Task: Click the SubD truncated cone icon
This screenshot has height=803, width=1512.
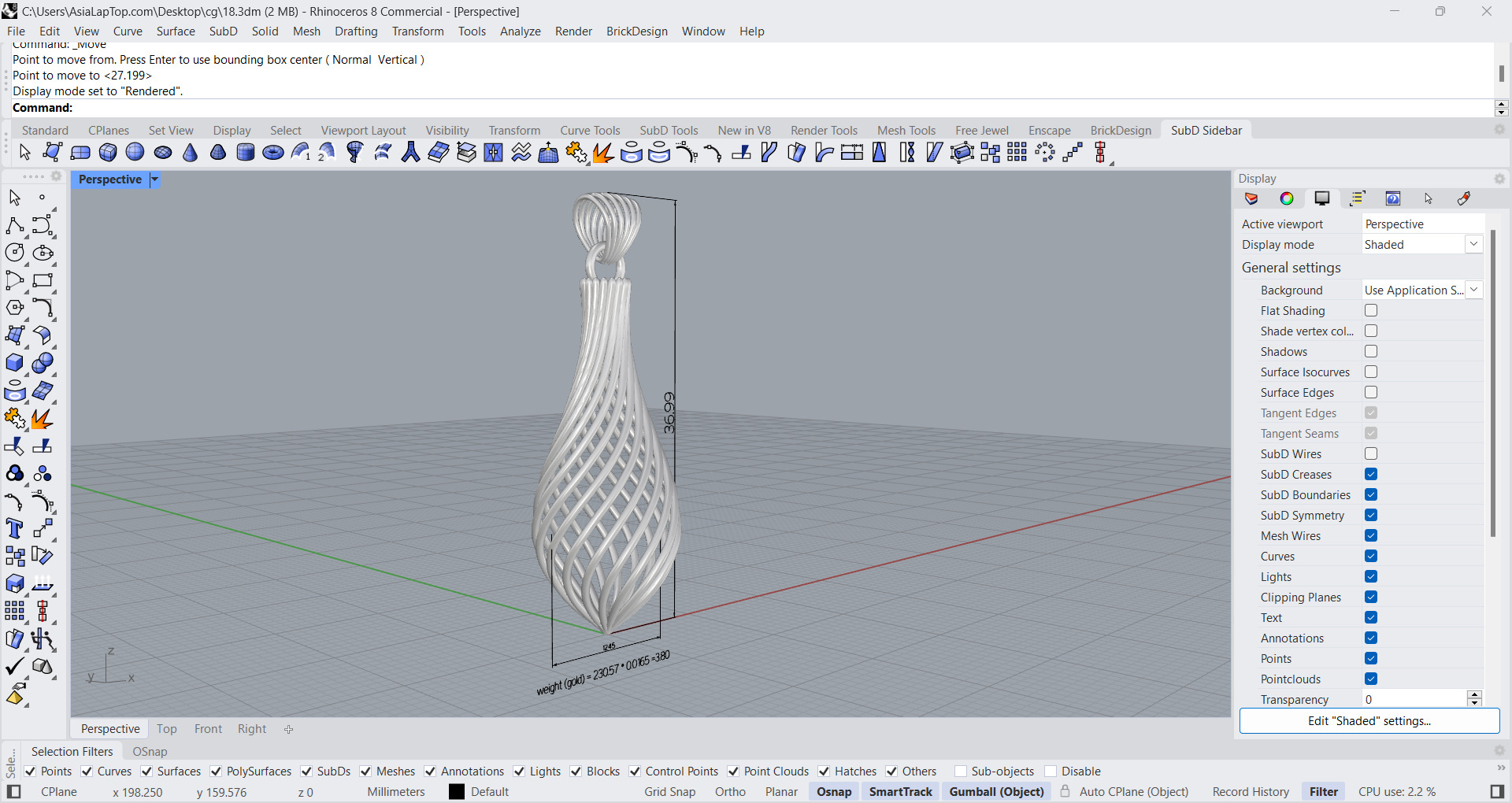Action: coord(218,153)
